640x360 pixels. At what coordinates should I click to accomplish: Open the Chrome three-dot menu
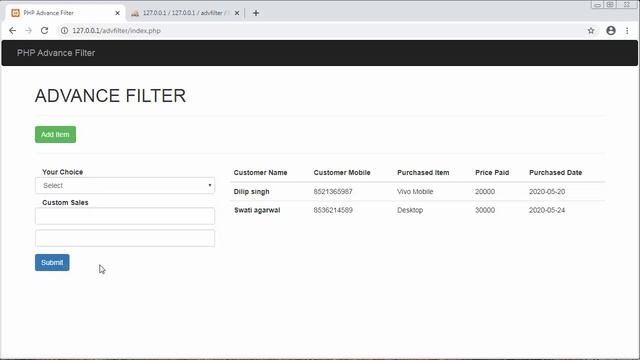(627, 31)
